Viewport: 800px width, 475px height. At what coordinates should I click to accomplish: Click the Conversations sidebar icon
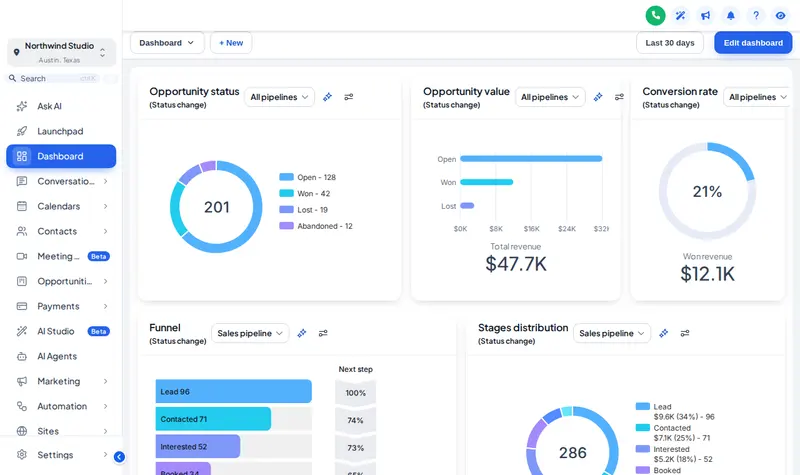(x=21, y=181)
